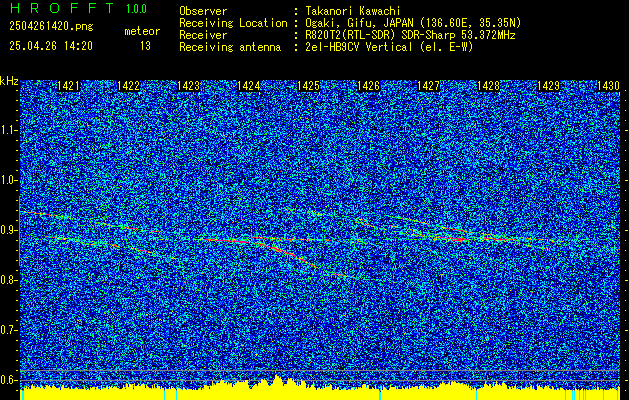Click receiver R820T2(RTL-SDR) SDR-Sharp text
Viewport: 629px width, 400px height.
[410, 35]
